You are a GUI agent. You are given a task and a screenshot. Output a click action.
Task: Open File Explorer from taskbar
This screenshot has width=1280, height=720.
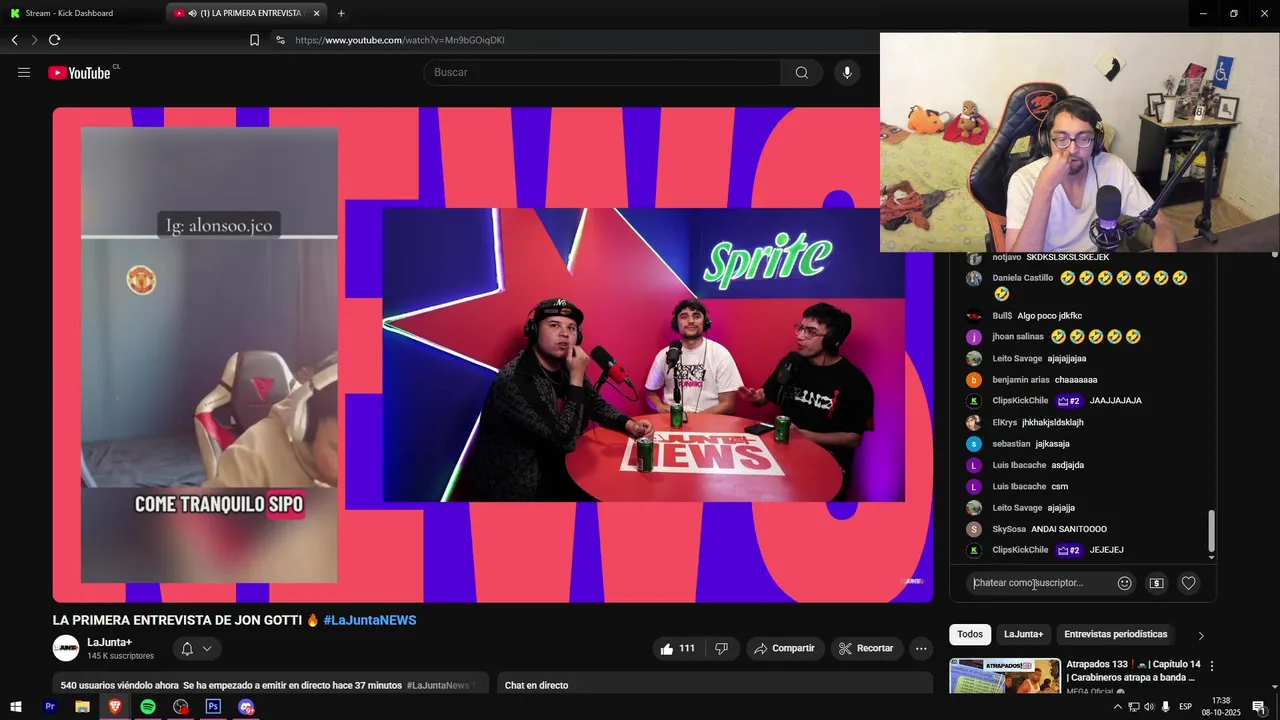point(82,707)
